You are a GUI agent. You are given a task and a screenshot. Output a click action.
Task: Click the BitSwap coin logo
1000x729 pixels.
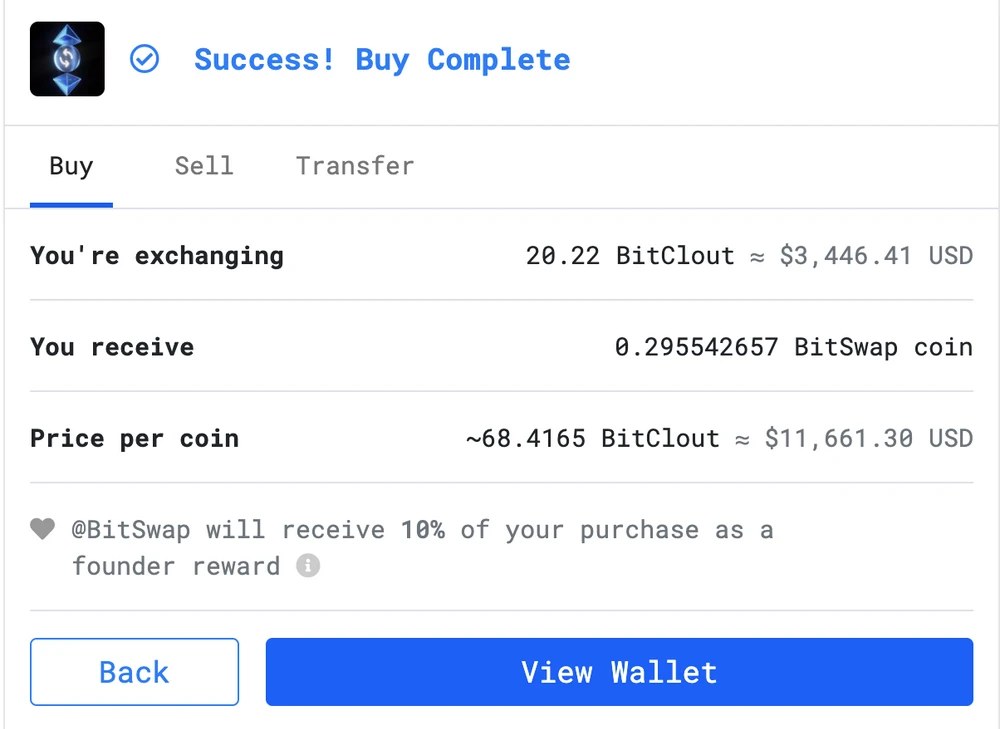[x=66, y=58]
